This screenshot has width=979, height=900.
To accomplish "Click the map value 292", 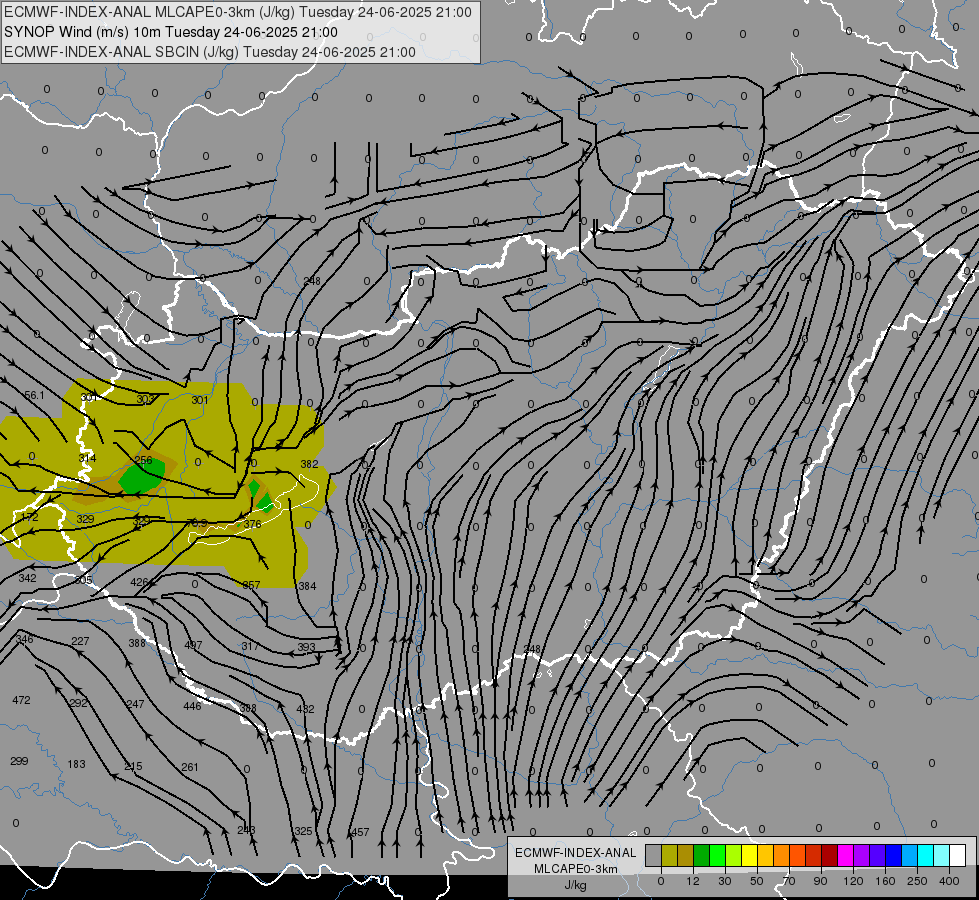I will [x=78, y=703].
